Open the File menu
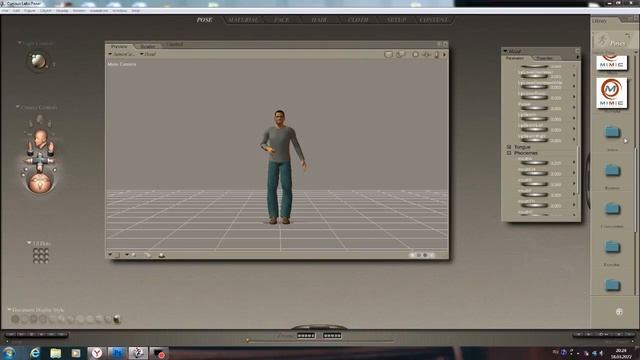The height and width of the screenshot is (360, 640). [4, 11]
